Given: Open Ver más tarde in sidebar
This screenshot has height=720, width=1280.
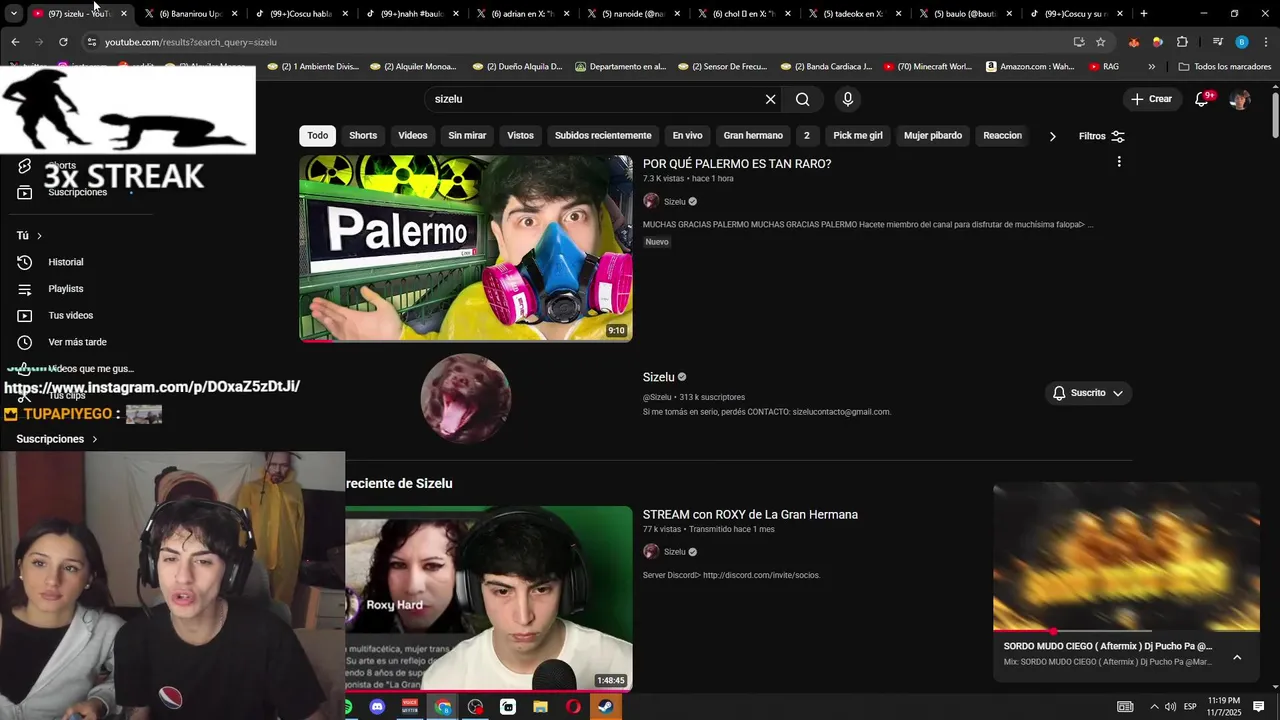Looking at the screenshot, I should 77,342.
